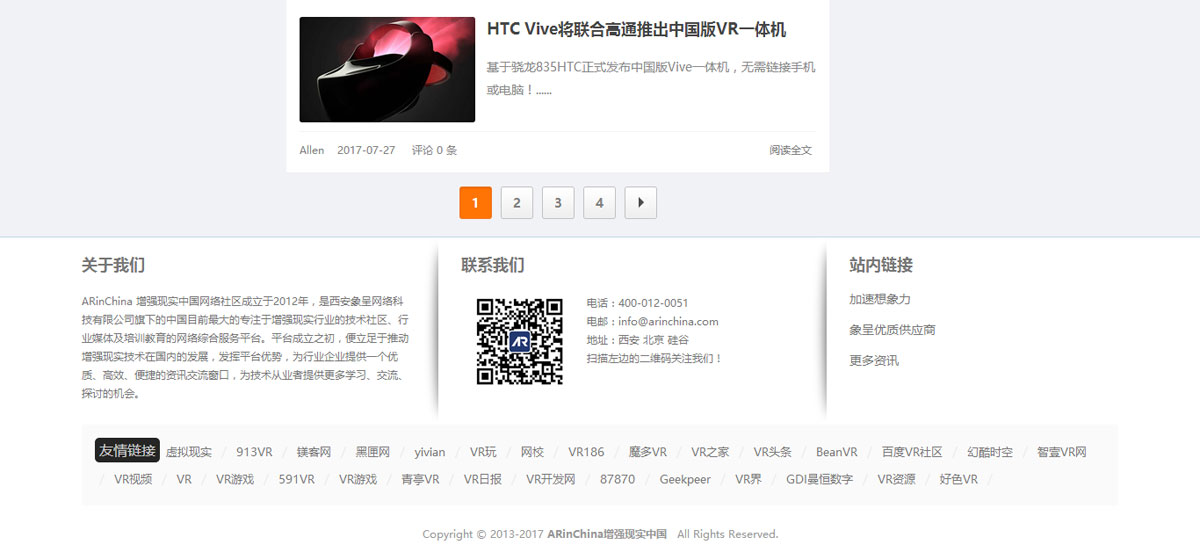Open the friend link VR资源

coord(896,479)
